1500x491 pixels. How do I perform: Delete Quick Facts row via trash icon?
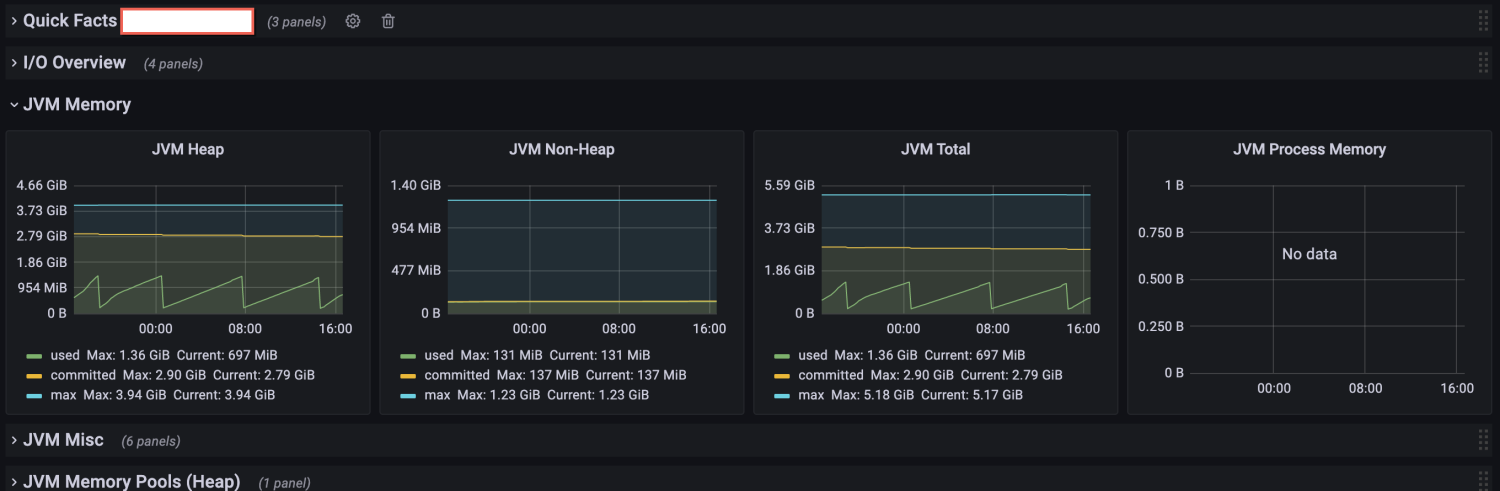388,21
